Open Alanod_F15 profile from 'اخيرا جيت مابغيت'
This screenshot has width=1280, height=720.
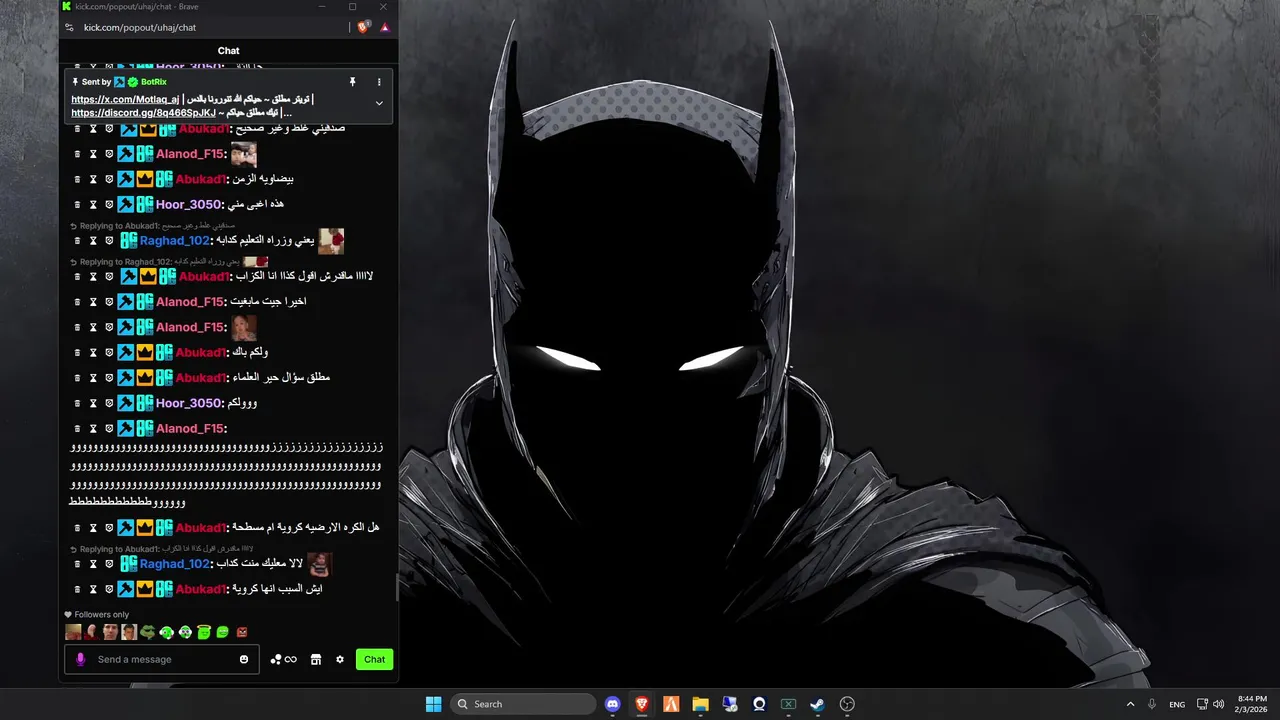point(190,302)
